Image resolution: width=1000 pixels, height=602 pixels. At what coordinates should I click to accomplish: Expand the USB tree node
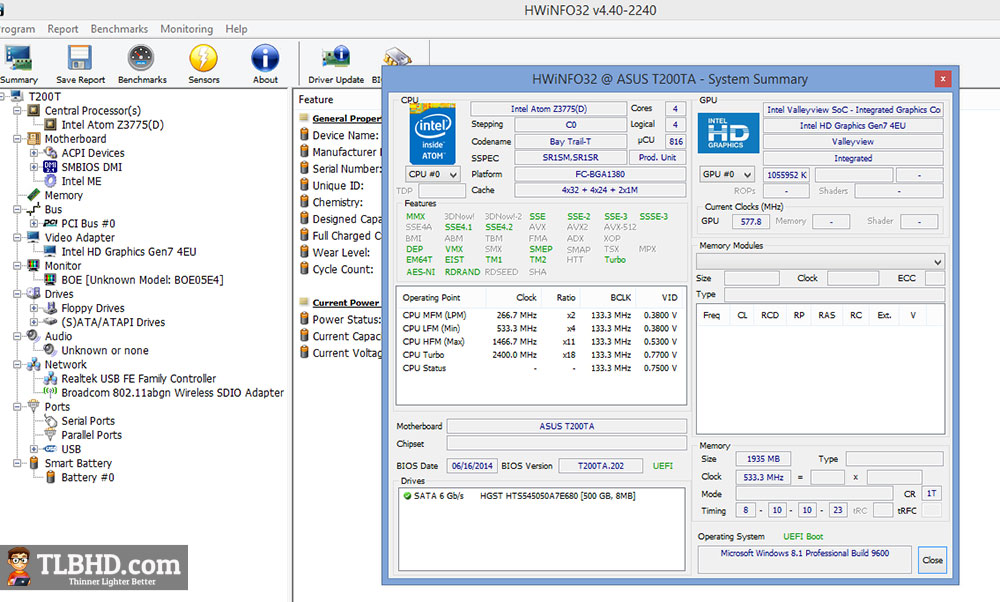[34, 449]
